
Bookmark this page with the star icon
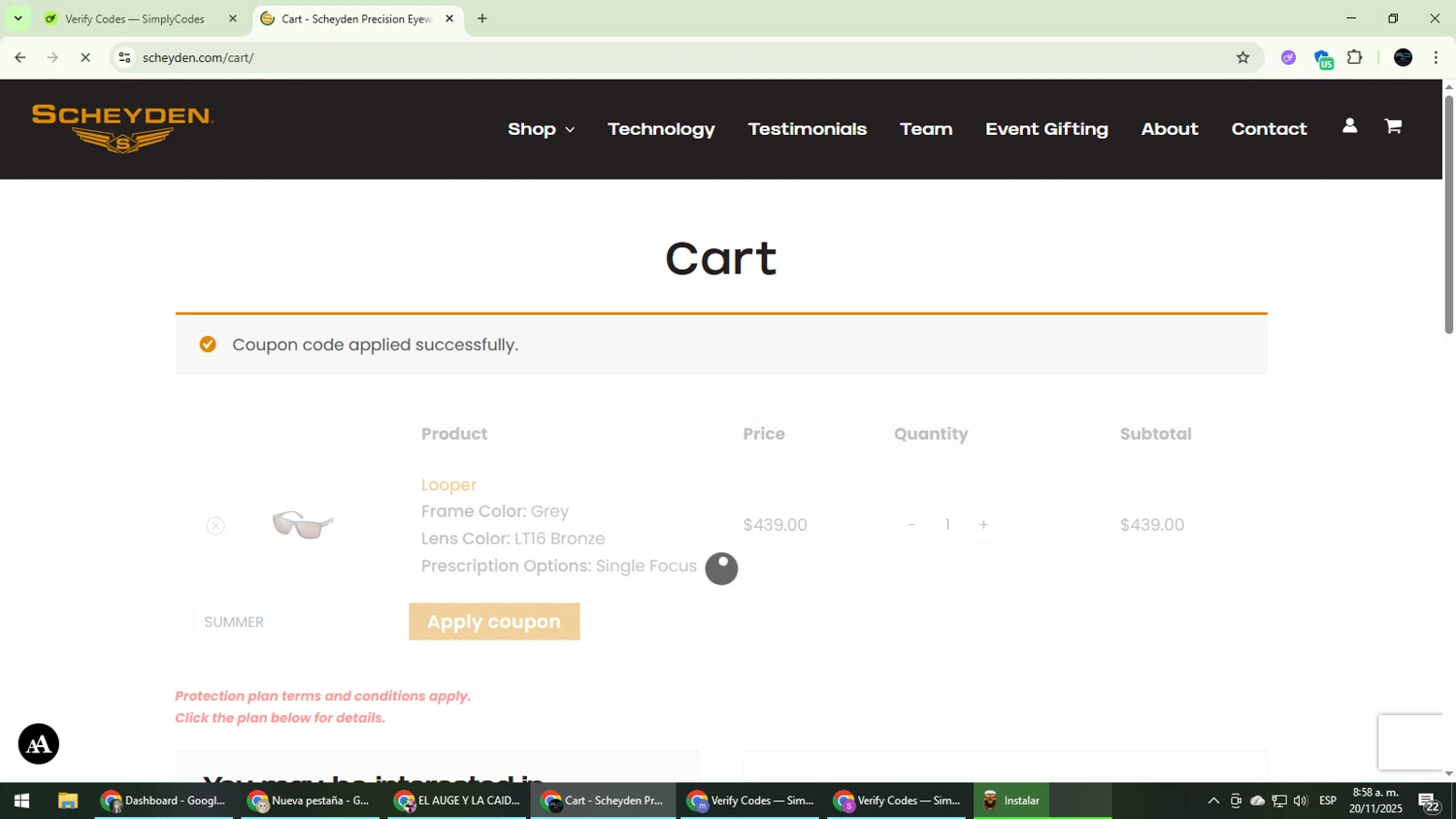tap(1242, 57)
